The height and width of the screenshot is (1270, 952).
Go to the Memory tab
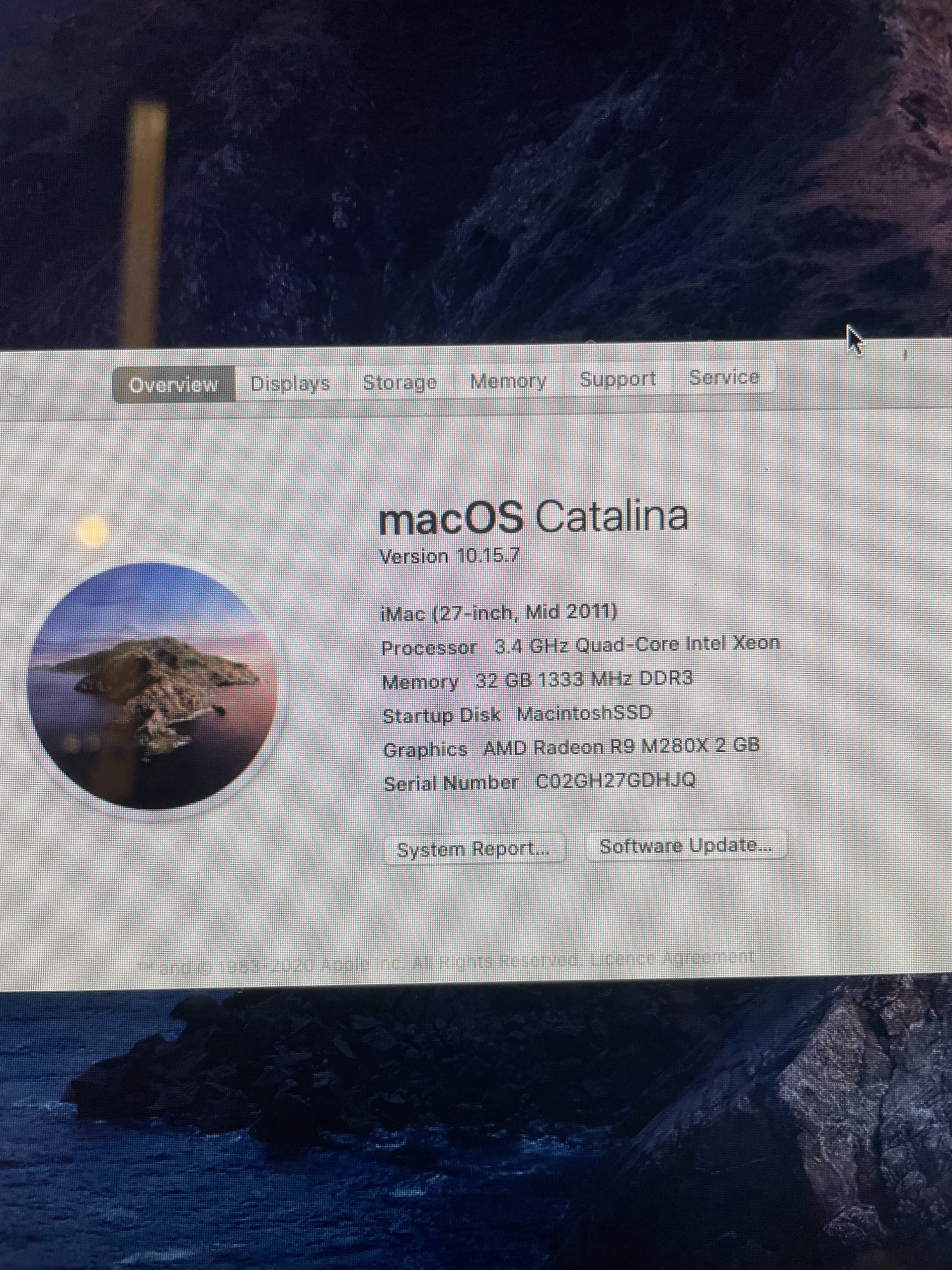click(x=508, y=380)
